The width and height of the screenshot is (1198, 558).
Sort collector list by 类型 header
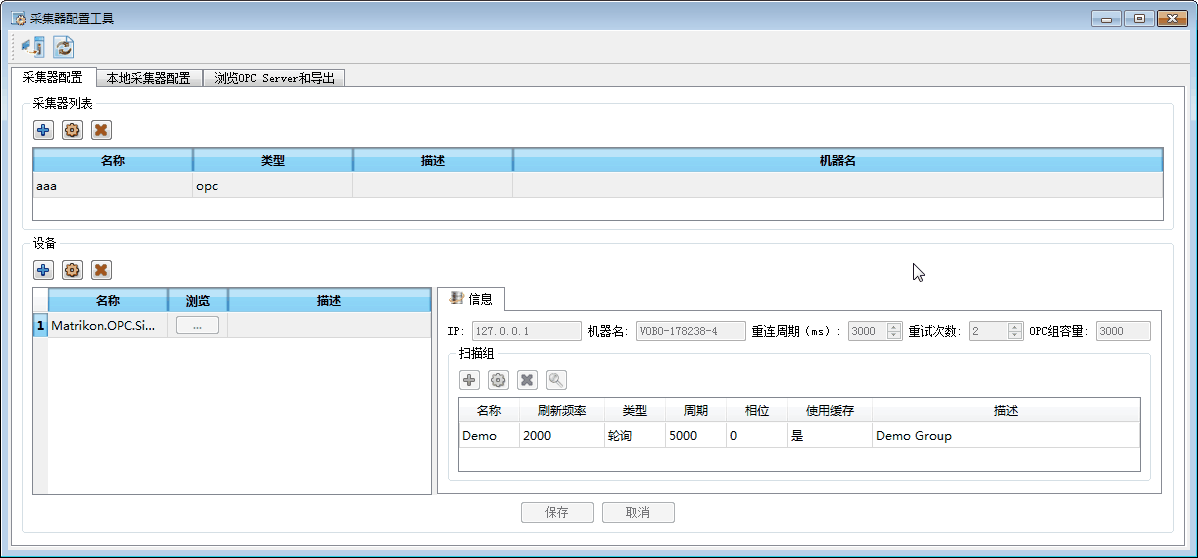pyautogui.click(x=273, y=161)
